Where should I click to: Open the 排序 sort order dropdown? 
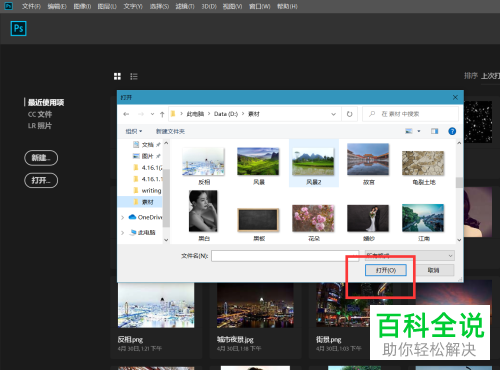point(490,76)
